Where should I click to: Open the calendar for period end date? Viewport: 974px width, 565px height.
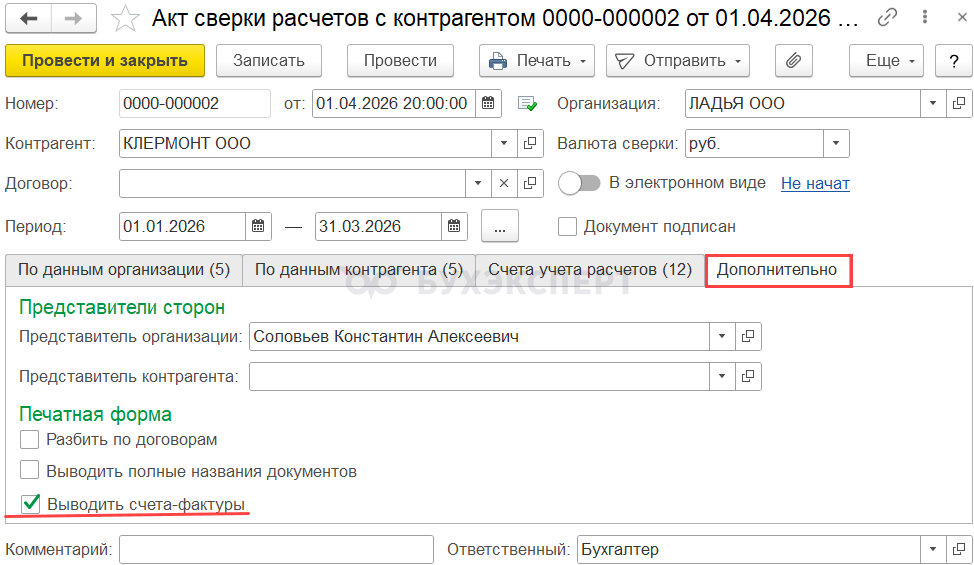coord(454,227)
